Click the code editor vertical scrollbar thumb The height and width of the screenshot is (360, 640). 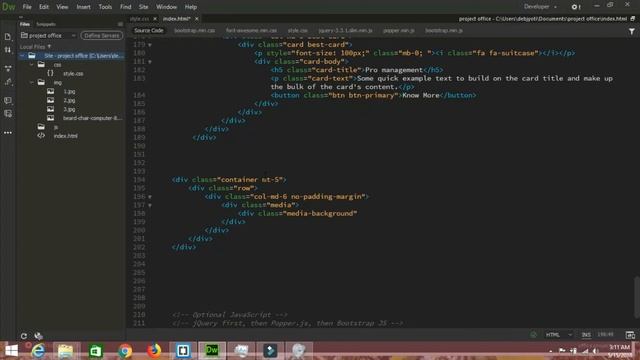(636, 297)
